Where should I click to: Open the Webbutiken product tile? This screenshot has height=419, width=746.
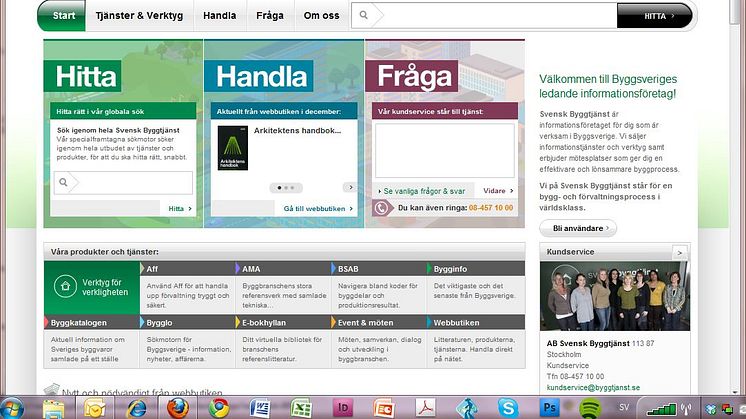coord(476,341)
